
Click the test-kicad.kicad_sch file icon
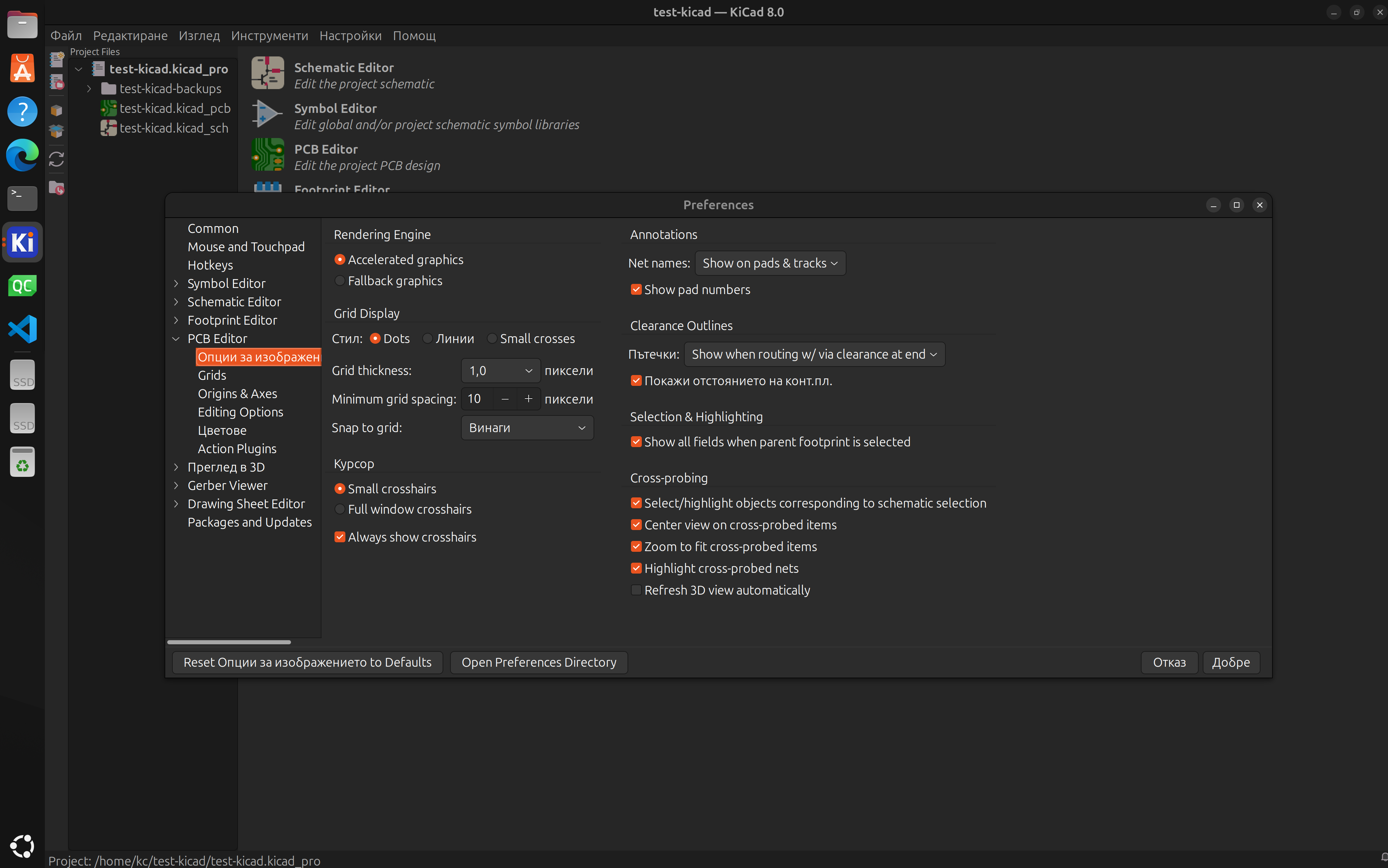(108, 128)
